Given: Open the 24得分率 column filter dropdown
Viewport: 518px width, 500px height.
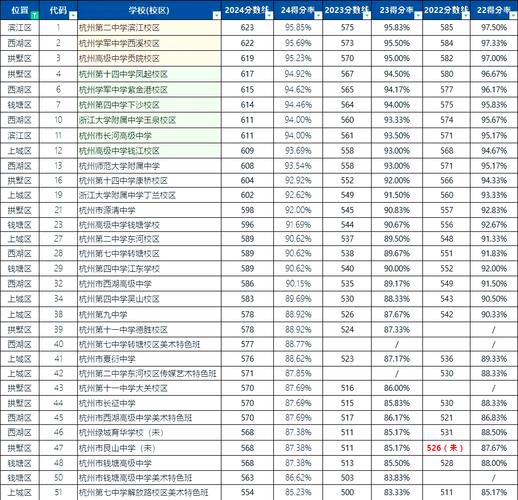Looking at the screenshot, I should click(318, 15).
